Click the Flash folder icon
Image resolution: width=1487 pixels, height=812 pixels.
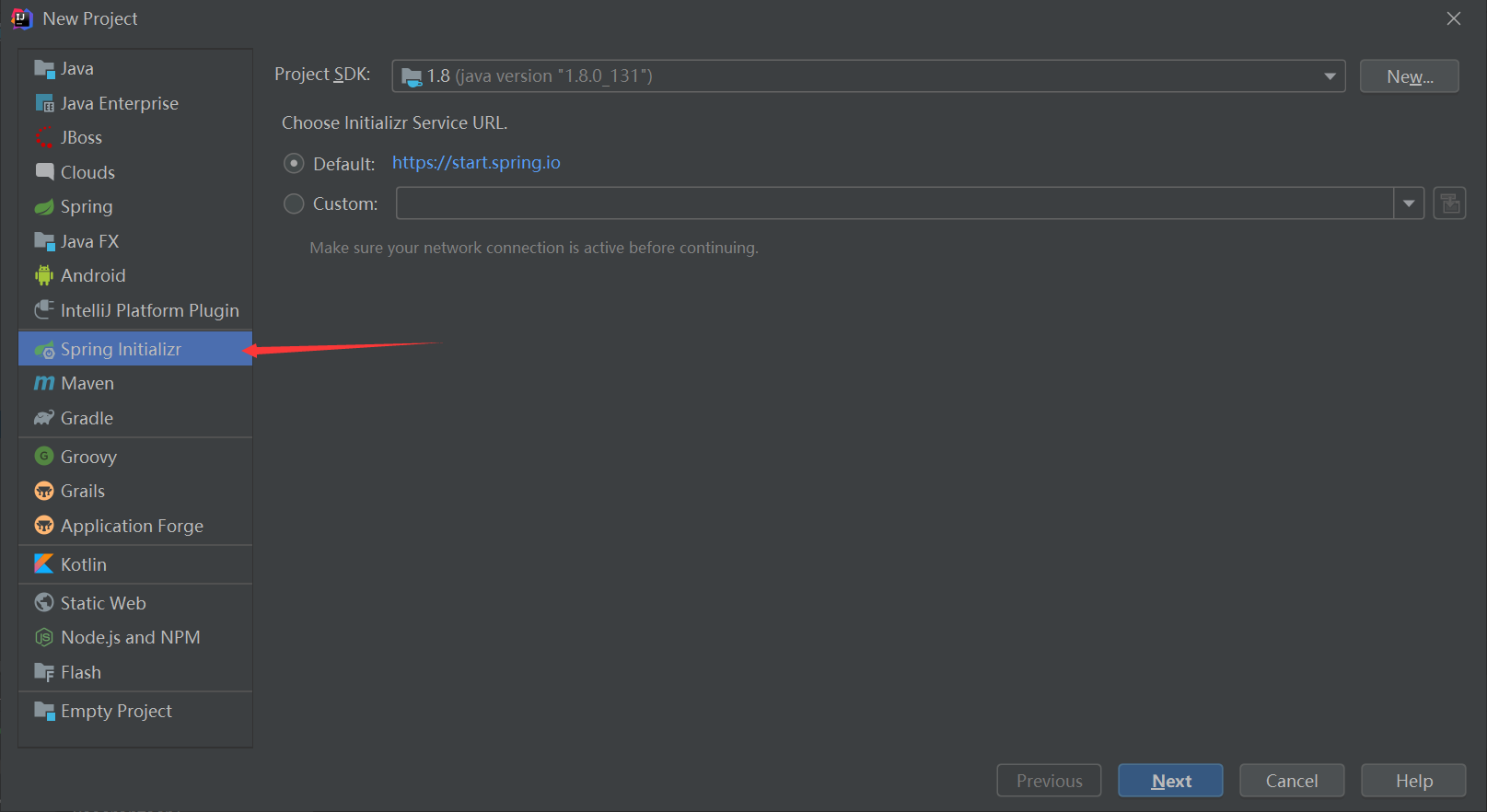[x=44, y=672]
